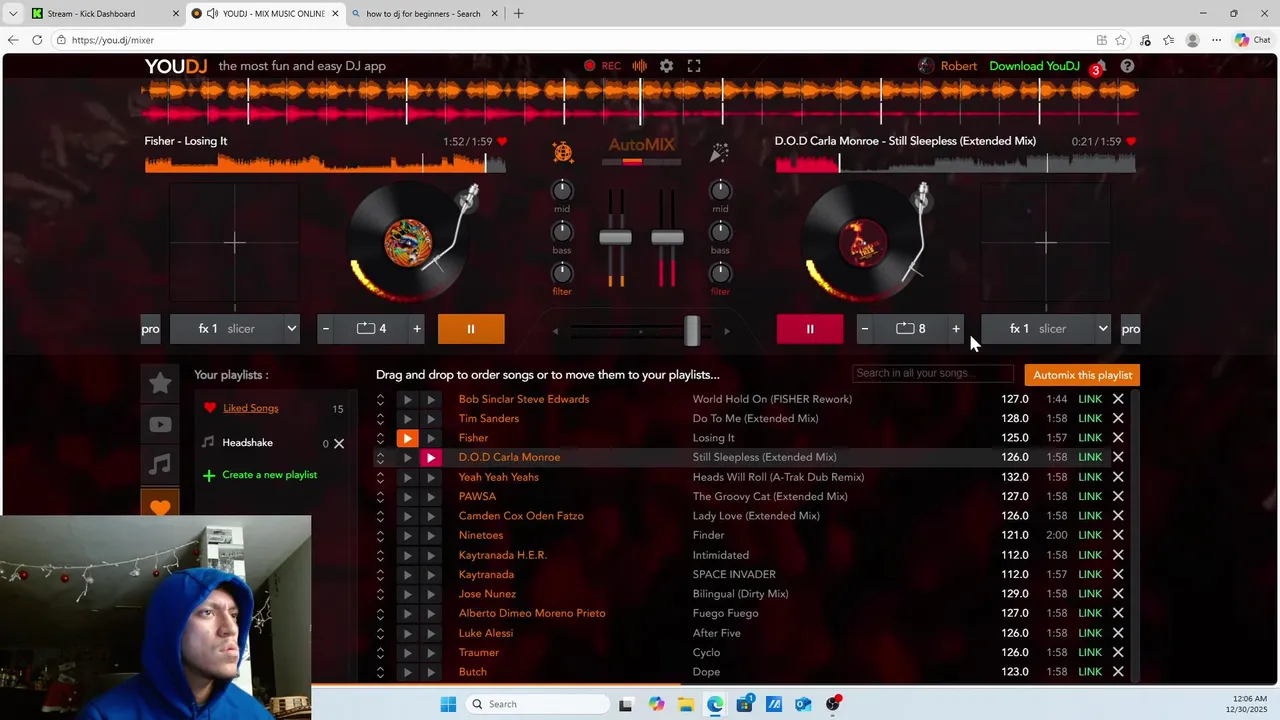The image size is (1280, 720).
Task: Load PAWSA on right deck
Action: click(430, 497)
